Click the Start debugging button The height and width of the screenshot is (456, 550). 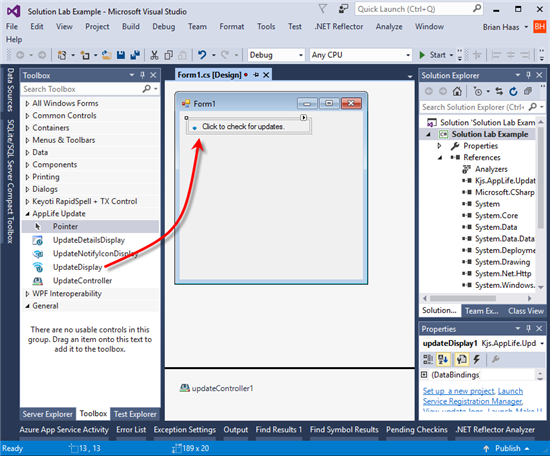pyautogui.click(x=434, y=55)
